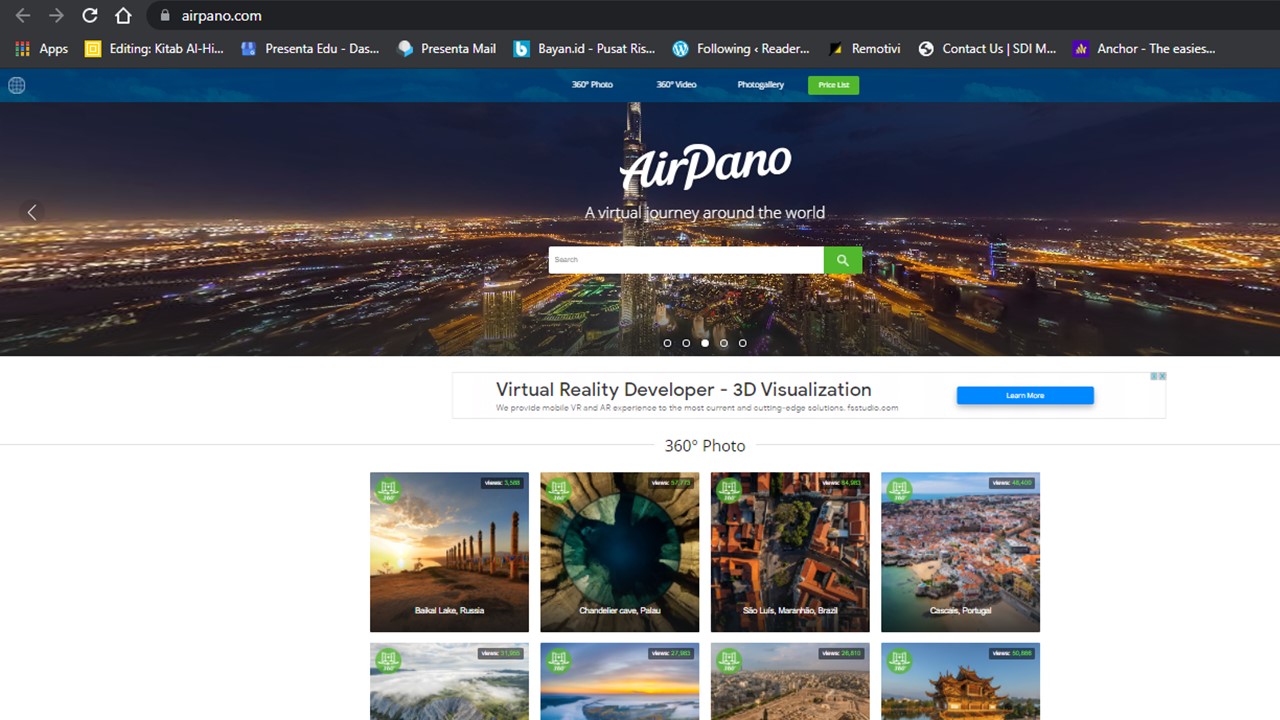Open the globe language selector icon

[x=17, y=85]
